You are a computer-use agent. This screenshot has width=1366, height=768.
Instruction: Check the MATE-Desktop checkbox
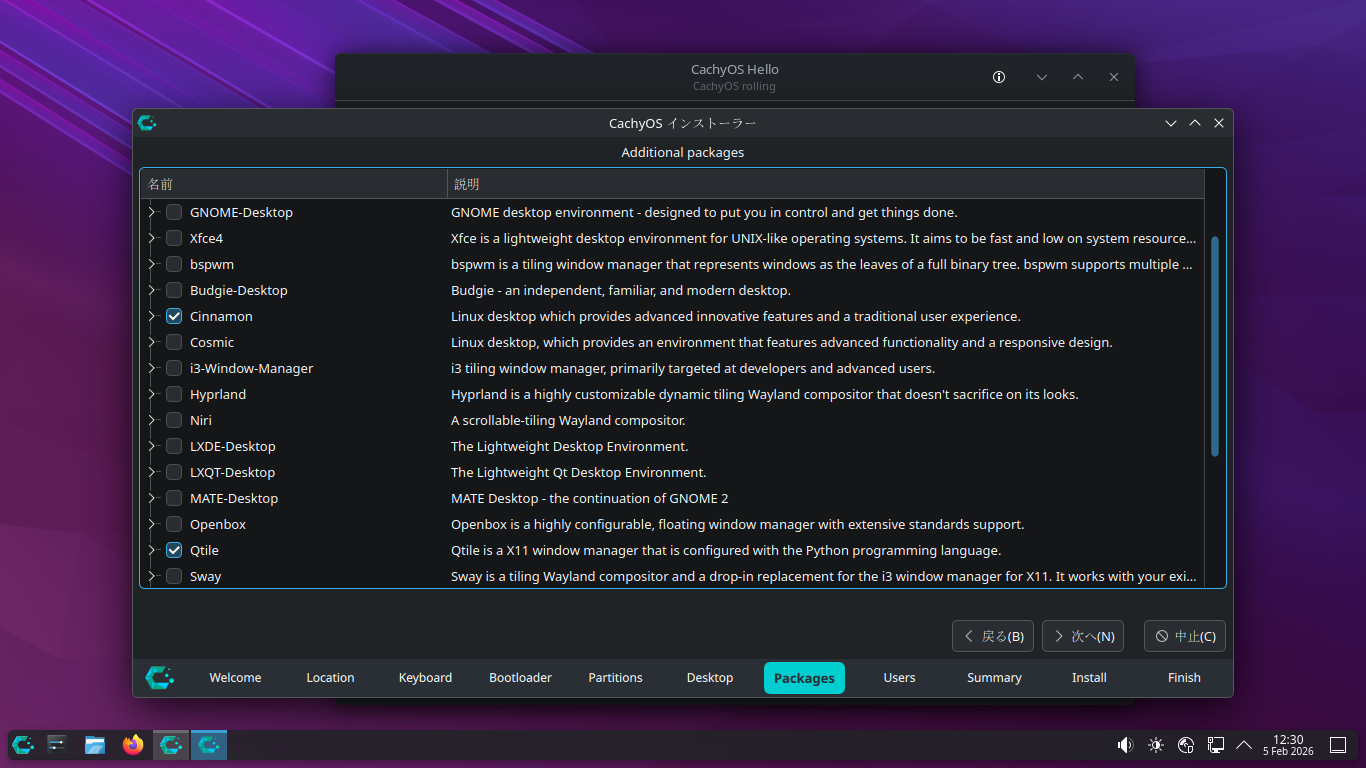174,498
